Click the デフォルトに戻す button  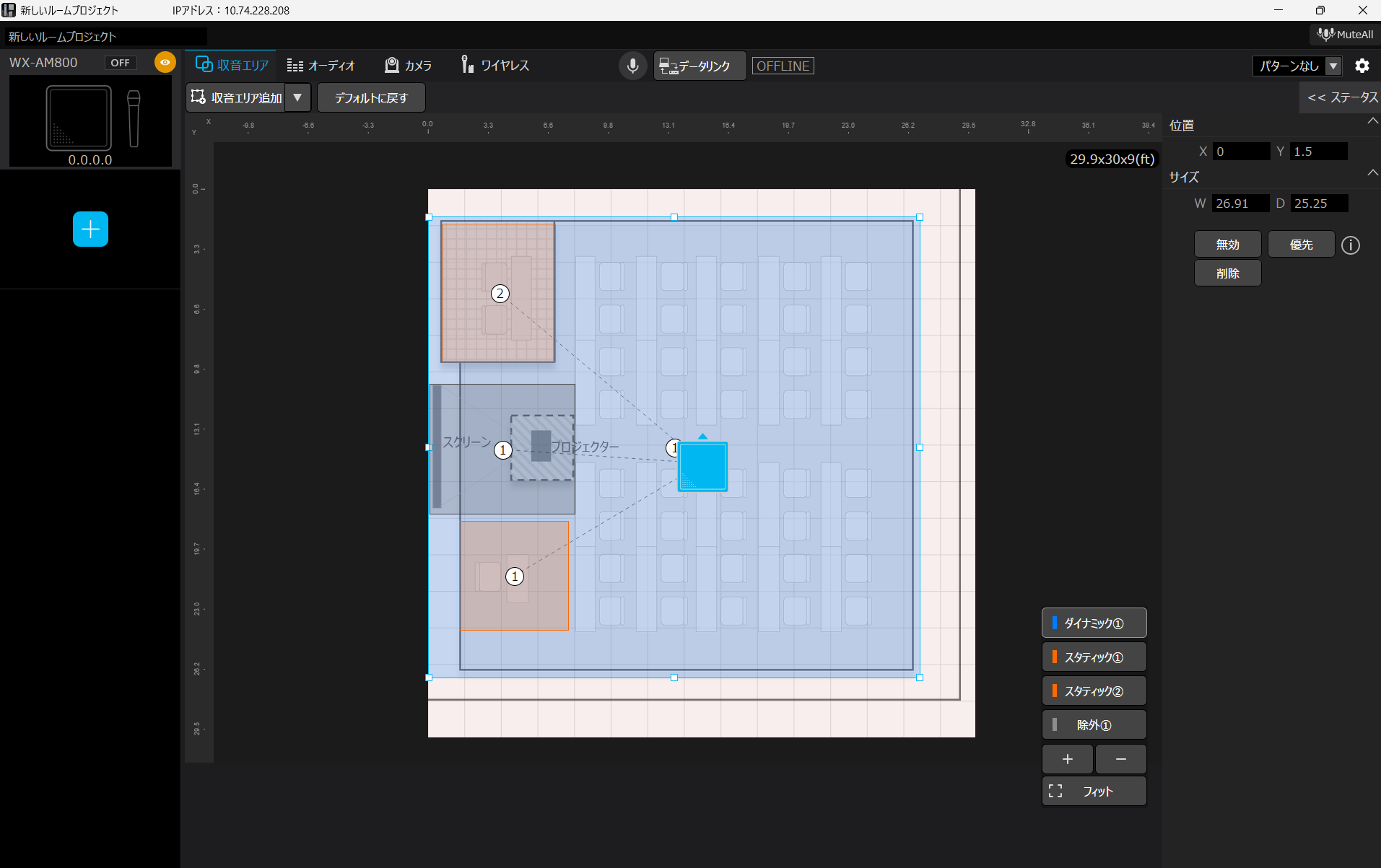coord(371,97)
